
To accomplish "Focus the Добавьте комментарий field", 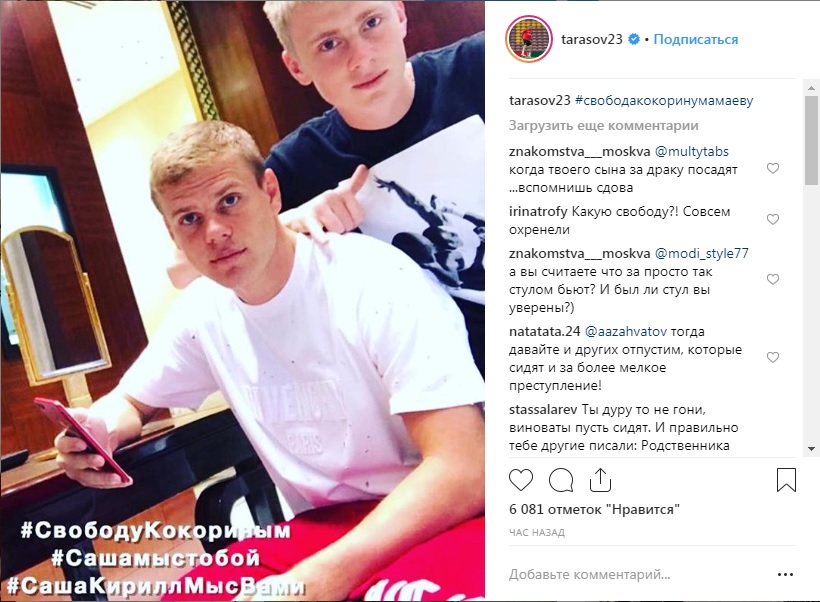I will coord(638,575).
